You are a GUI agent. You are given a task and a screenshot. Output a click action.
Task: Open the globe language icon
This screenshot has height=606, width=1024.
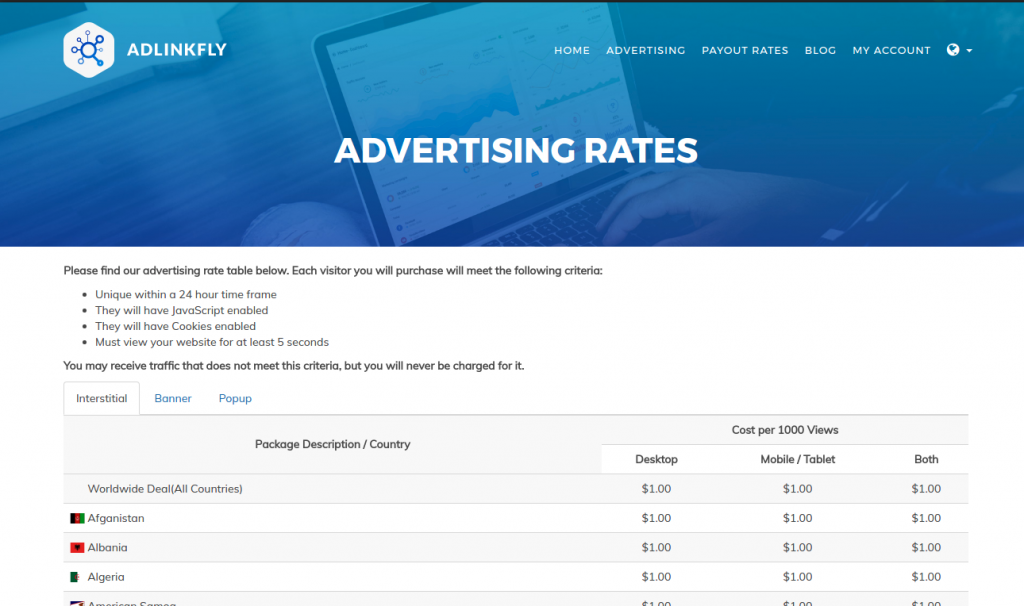(x=952, y=50)
